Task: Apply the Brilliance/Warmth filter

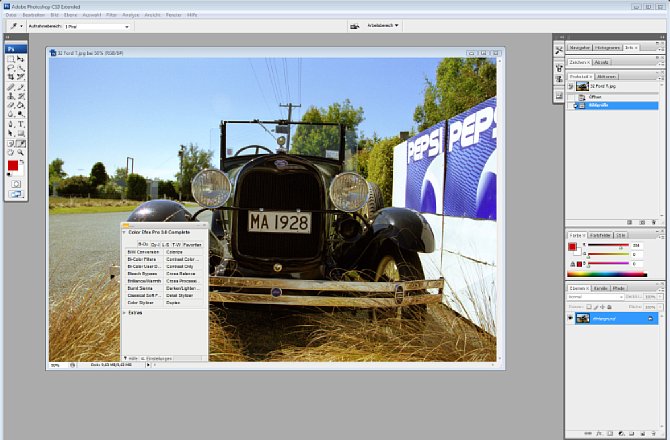Action: pos(144,281)
